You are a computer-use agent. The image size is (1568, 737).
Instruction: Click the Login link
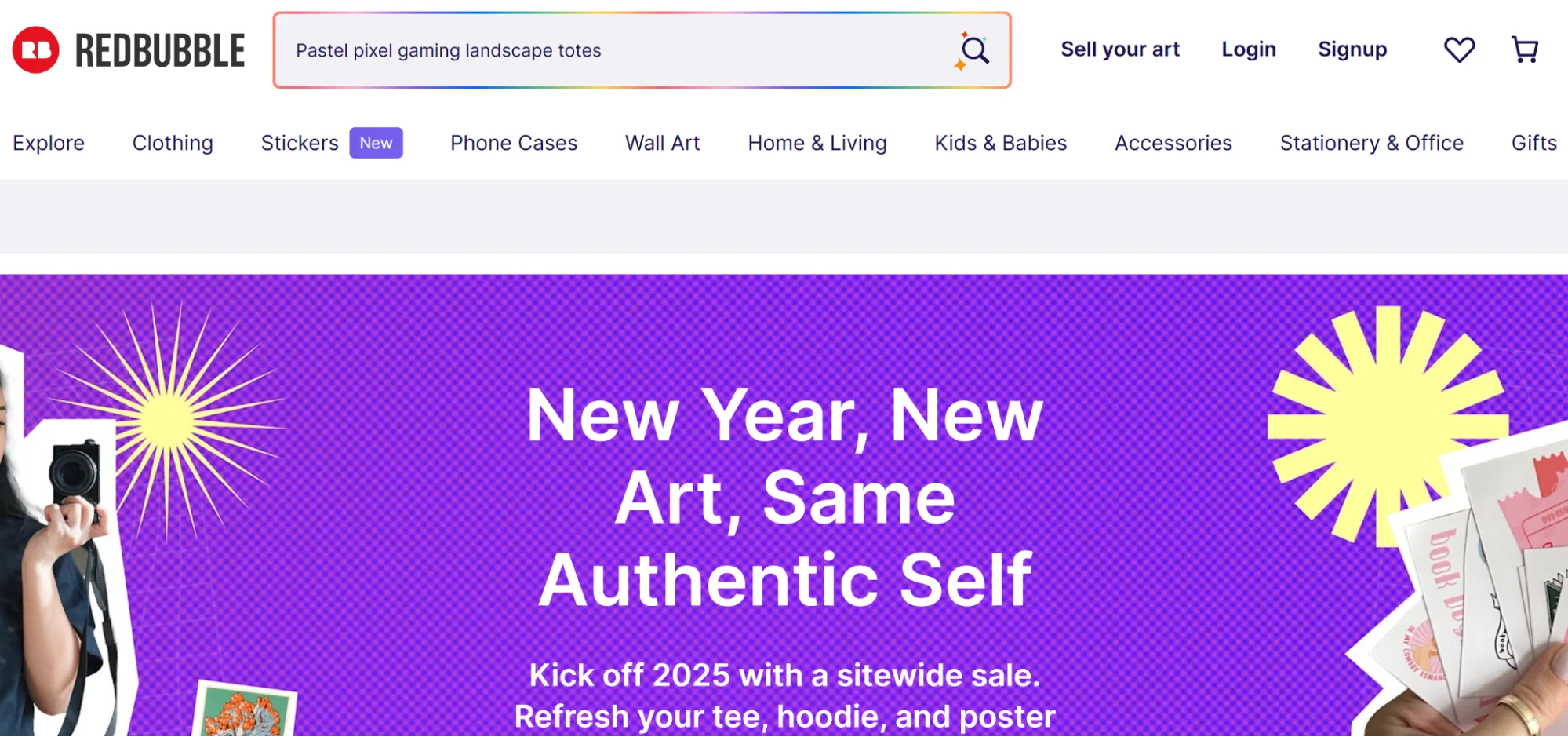pos(1248,49)
